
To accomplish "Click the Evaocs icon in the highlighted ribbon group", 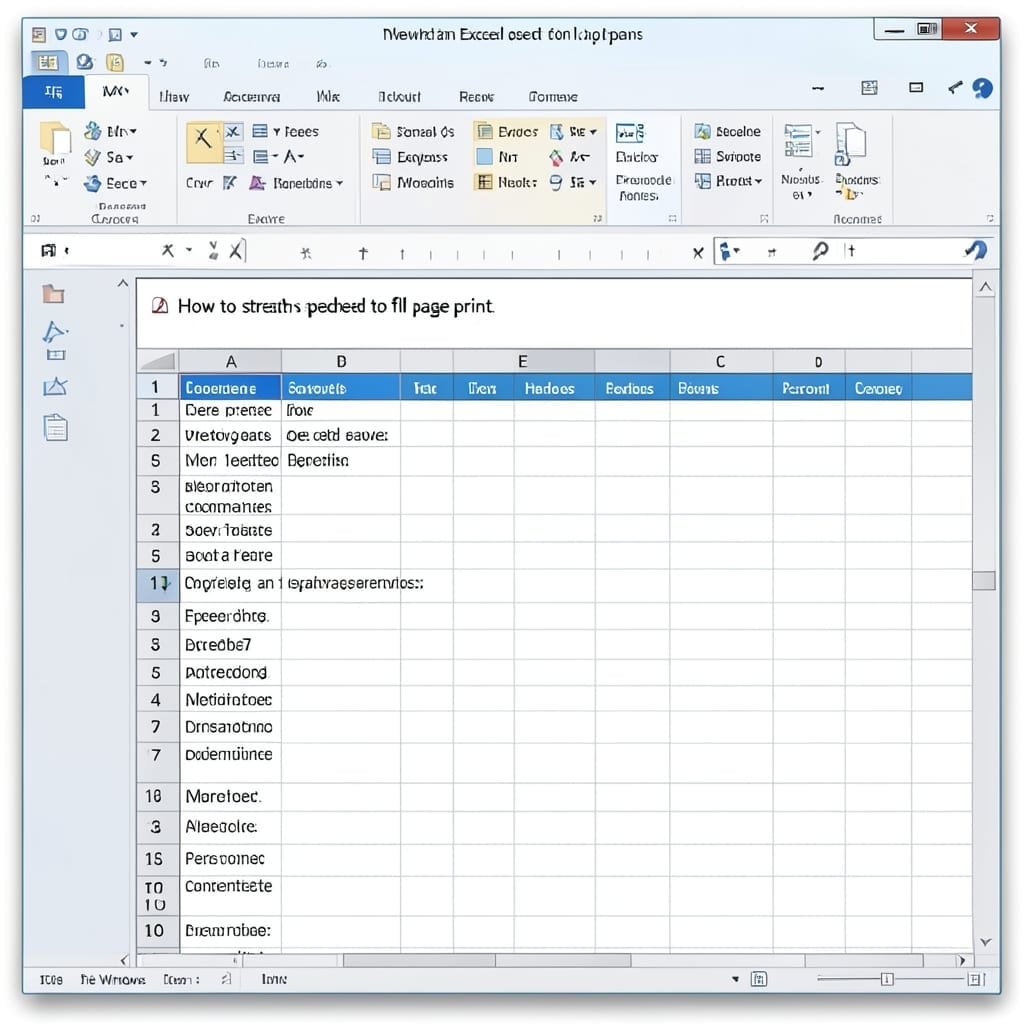I will click(x=483, y=132).
